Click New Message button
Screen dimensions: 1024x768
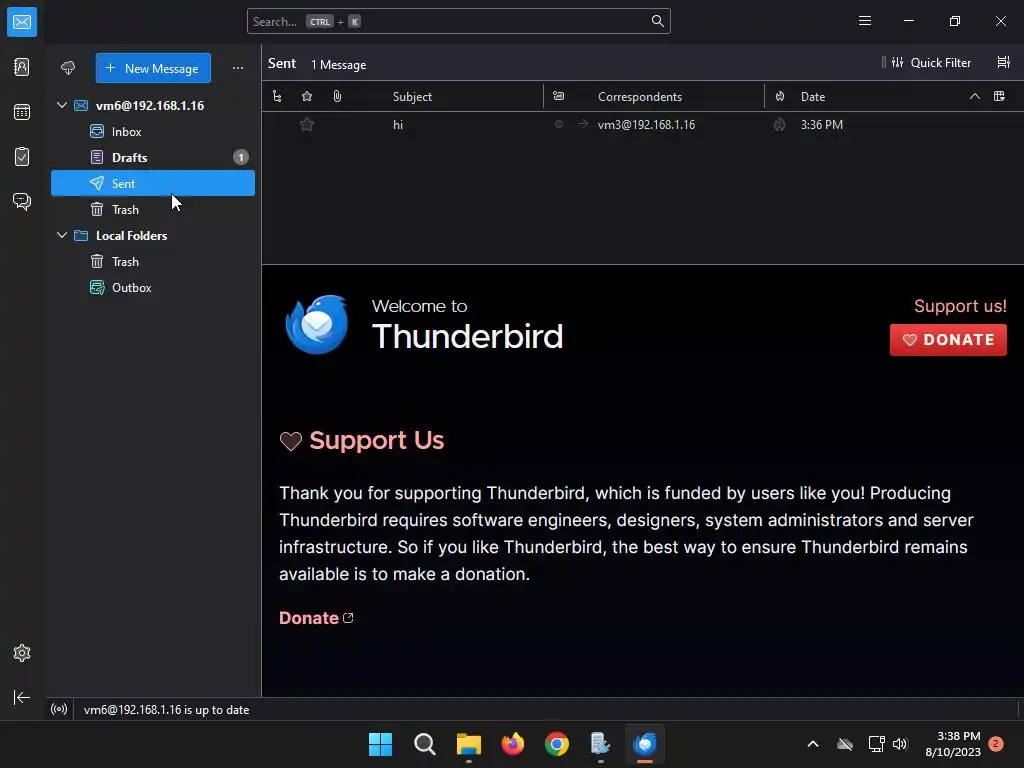coord(153,68)
